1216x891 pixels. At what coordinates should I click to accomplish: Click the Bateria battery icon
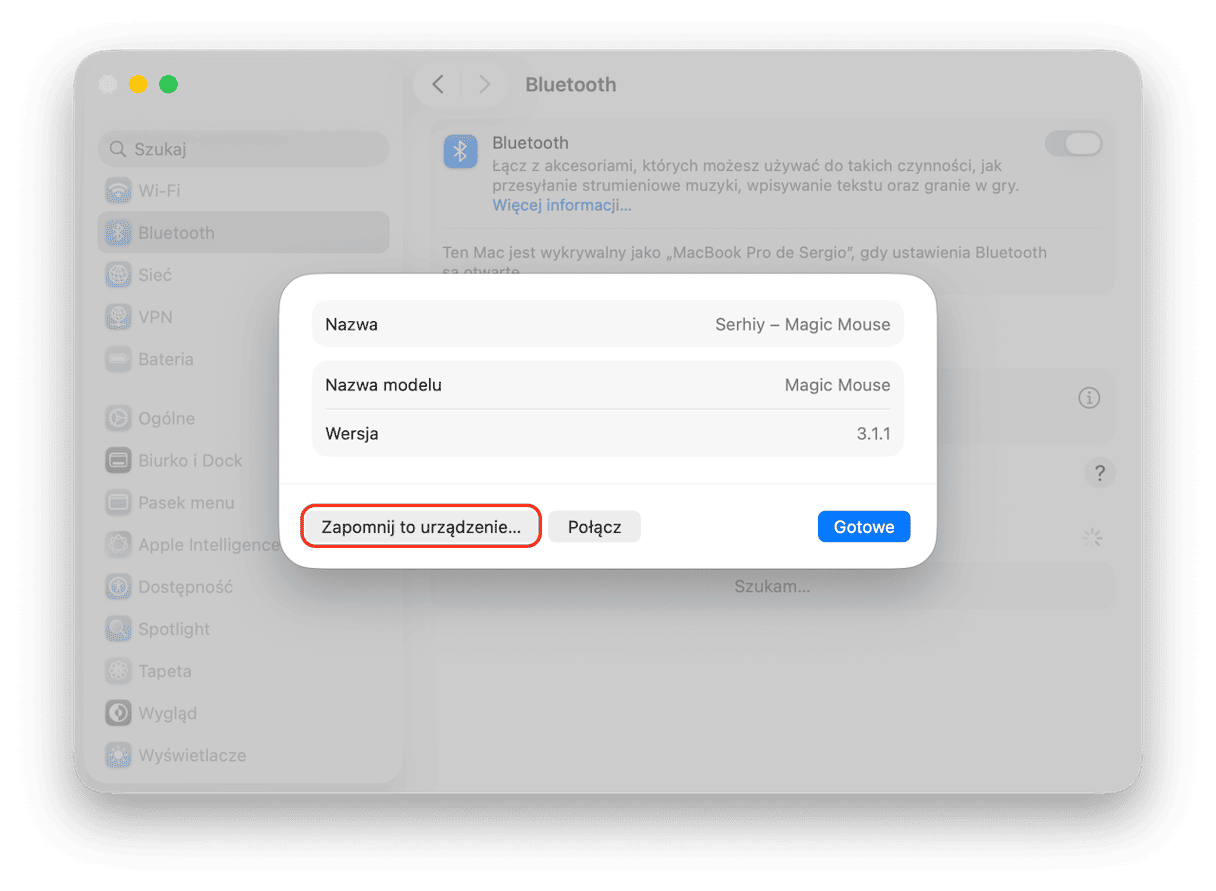coord(119,359)
